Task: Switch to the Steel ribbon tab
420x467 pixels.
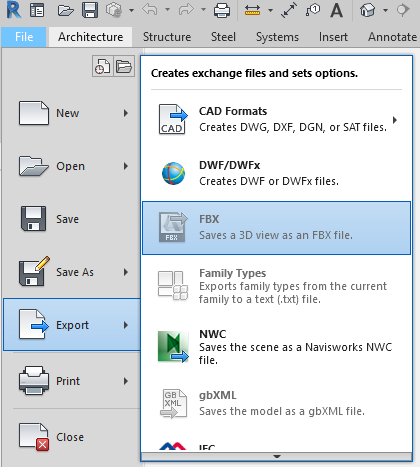Action: click(x=223, y=37)
